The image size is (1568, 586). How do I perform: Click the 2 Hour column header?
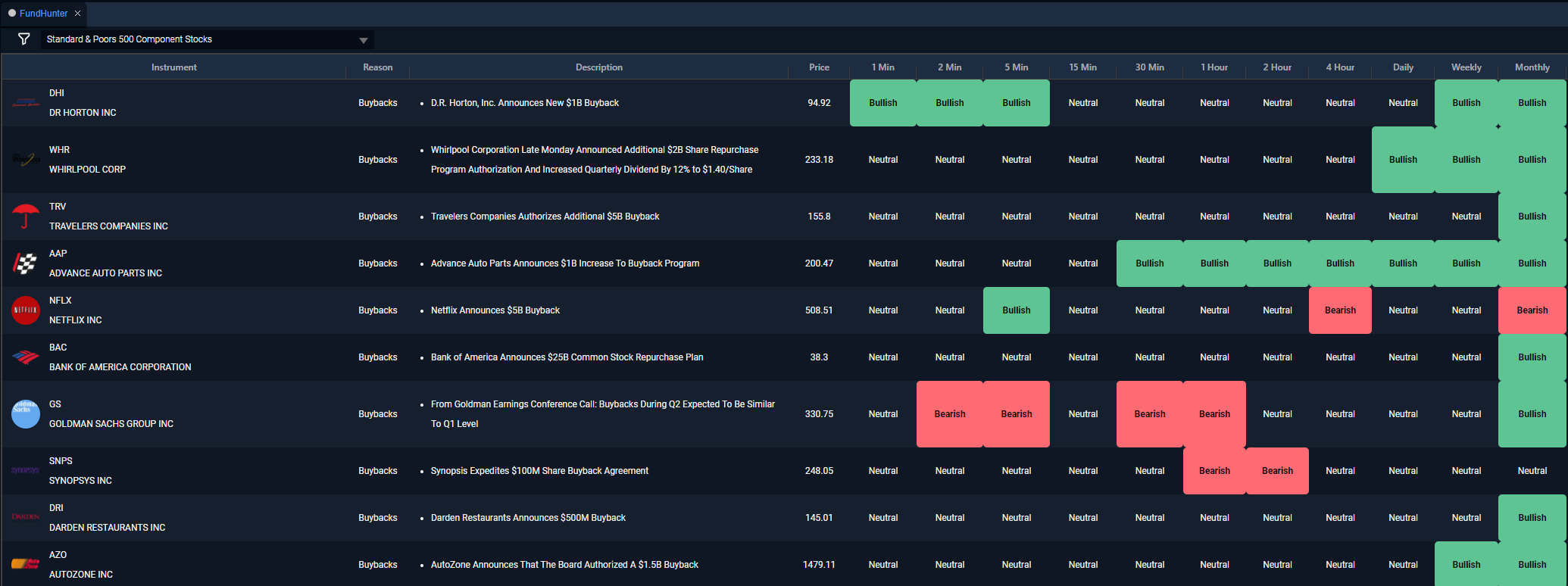click(x=1277, y=67)
